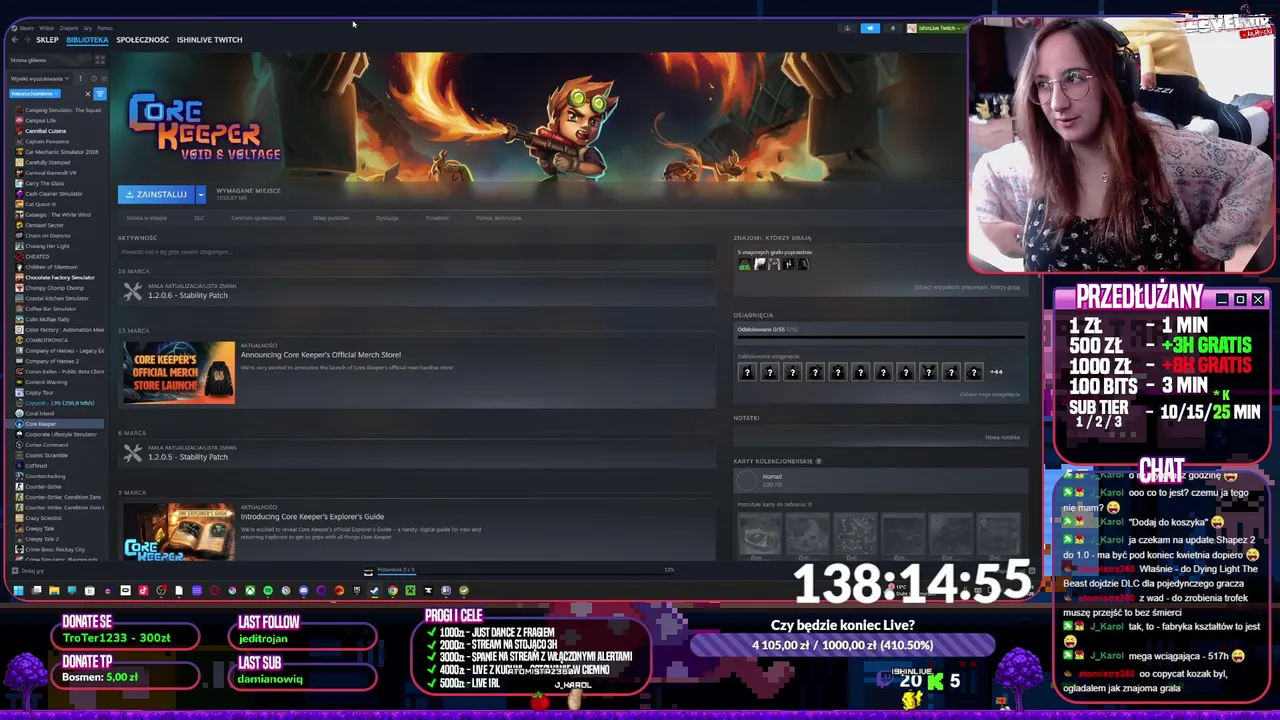Open the ISHINLIVE TWITCH profile tab
The height and width of the screenshot is (720, 1280).
209,40
